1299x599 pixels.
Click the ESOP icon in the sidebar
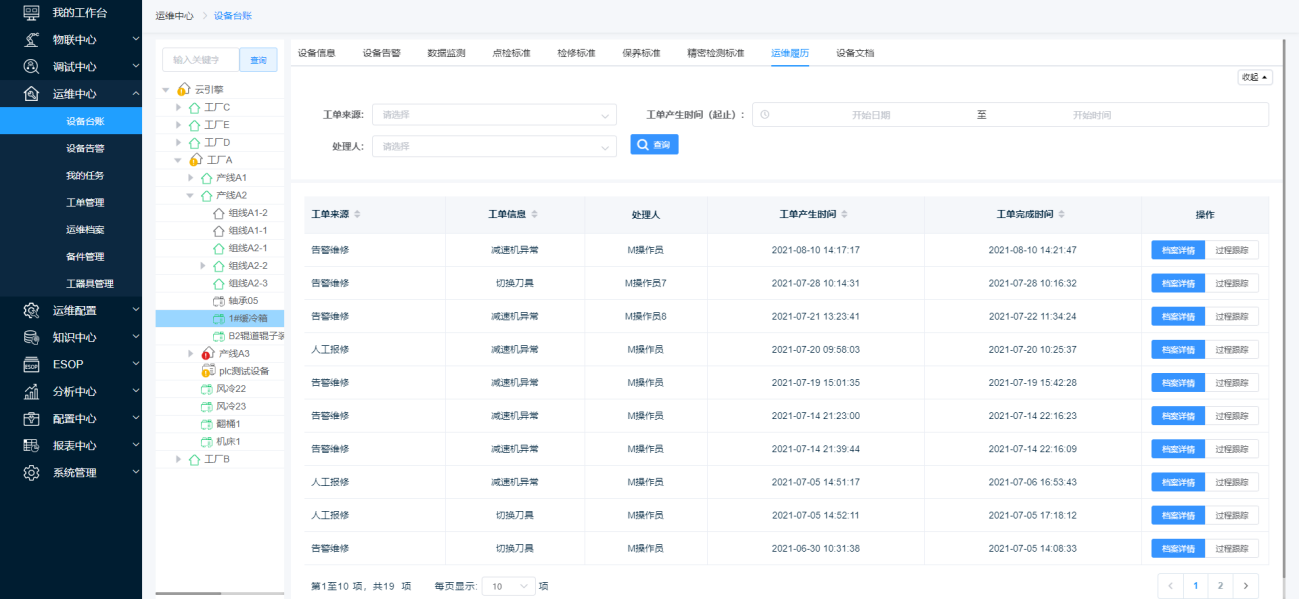click(31, 365)
